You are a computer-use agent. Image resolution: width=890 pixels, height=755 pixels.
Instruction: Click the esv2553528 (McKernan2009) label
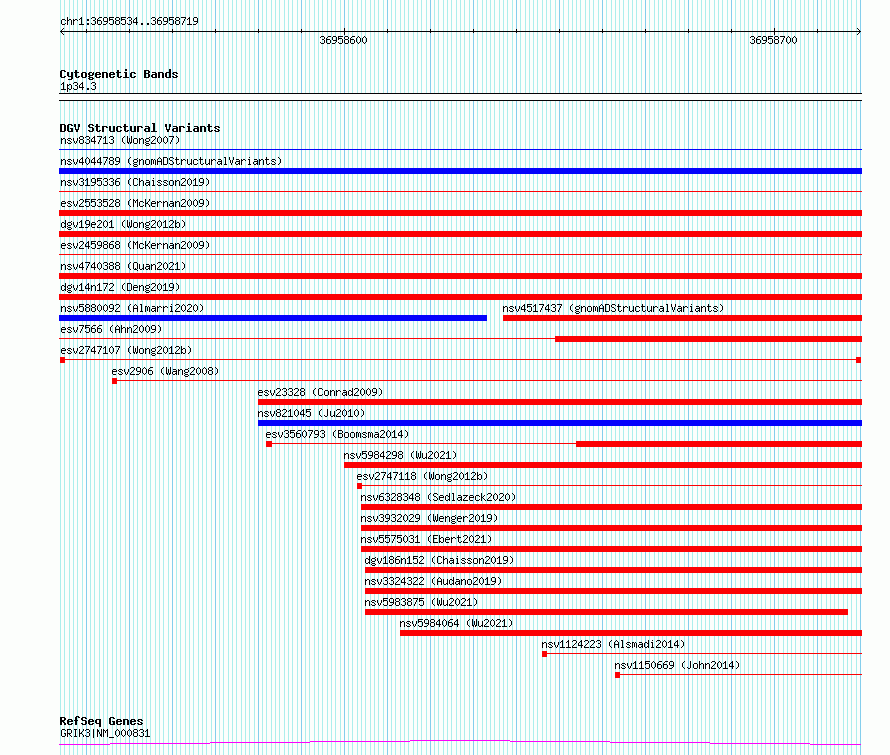coord(135,203)
